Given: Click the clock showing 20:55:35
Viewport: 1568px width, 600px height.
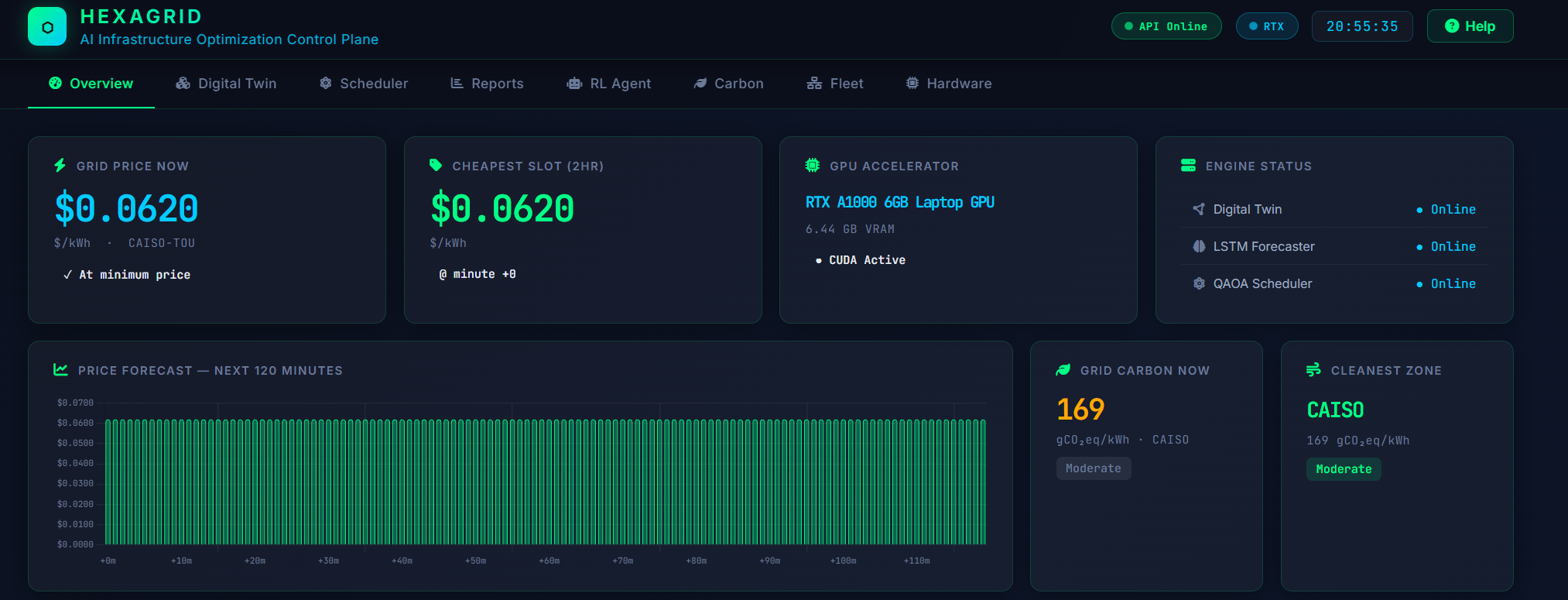Looking at the screenshot, I should pos(1362,26).
